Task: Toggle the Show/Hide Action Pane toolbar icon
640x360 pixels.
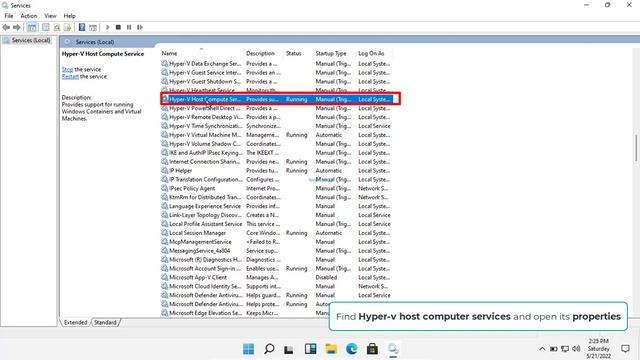Action: click(x=93, y=27)
